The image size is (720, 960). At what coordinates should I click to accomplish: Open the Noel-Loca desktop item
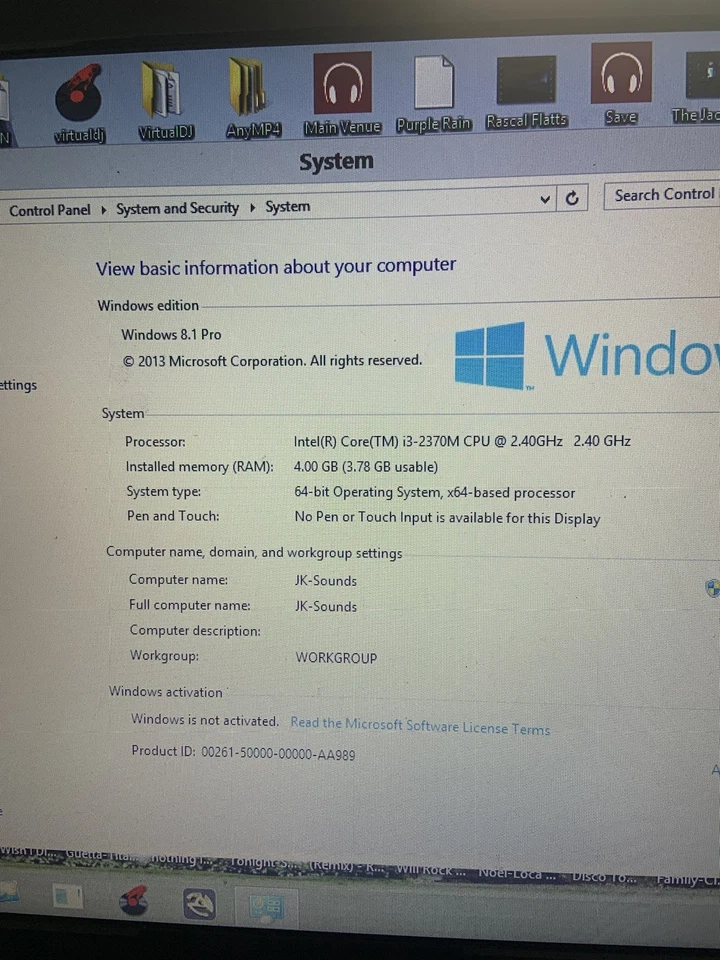[516, 873]
